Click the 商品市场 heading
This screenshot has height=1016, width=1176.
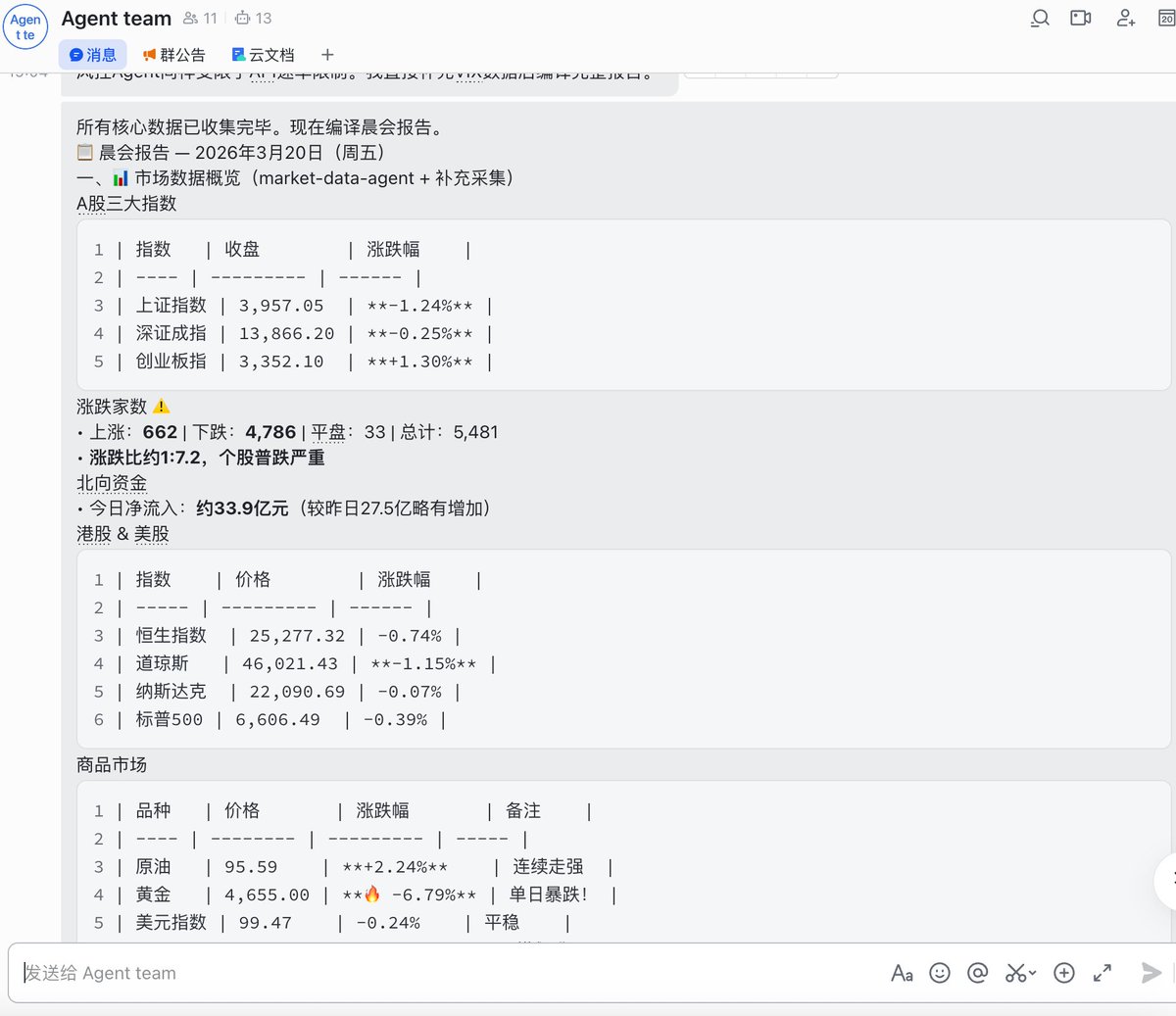112,765
